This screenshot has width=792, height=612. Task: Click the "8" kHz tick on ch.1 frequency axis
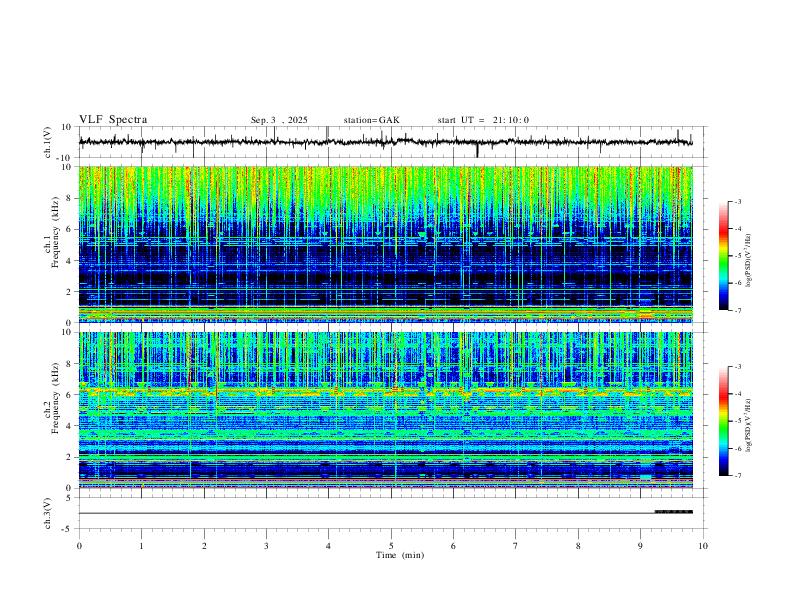[70, 198]
